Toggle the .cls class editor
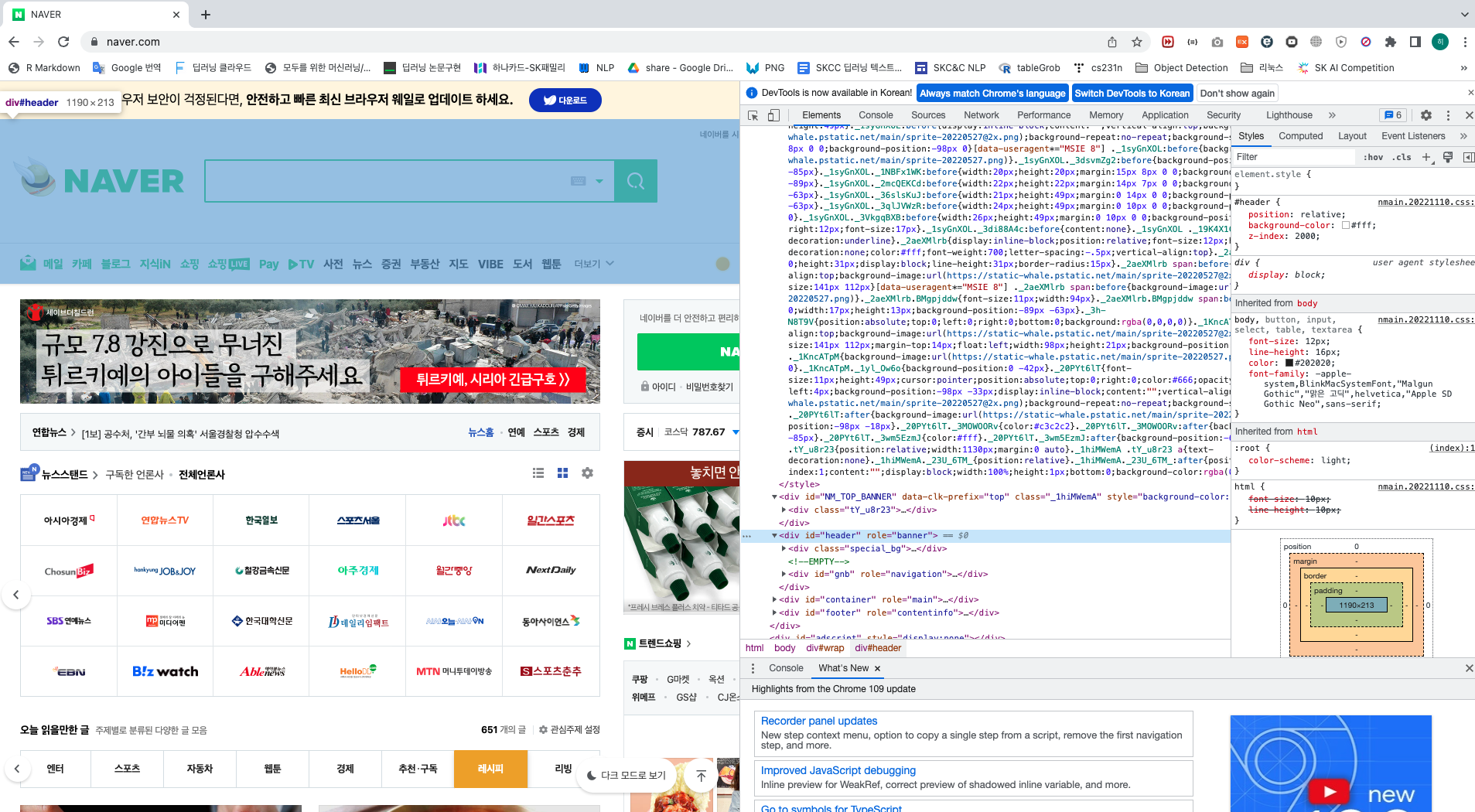The height and width of the screenshot is (812, 1475). point(1402,157)
